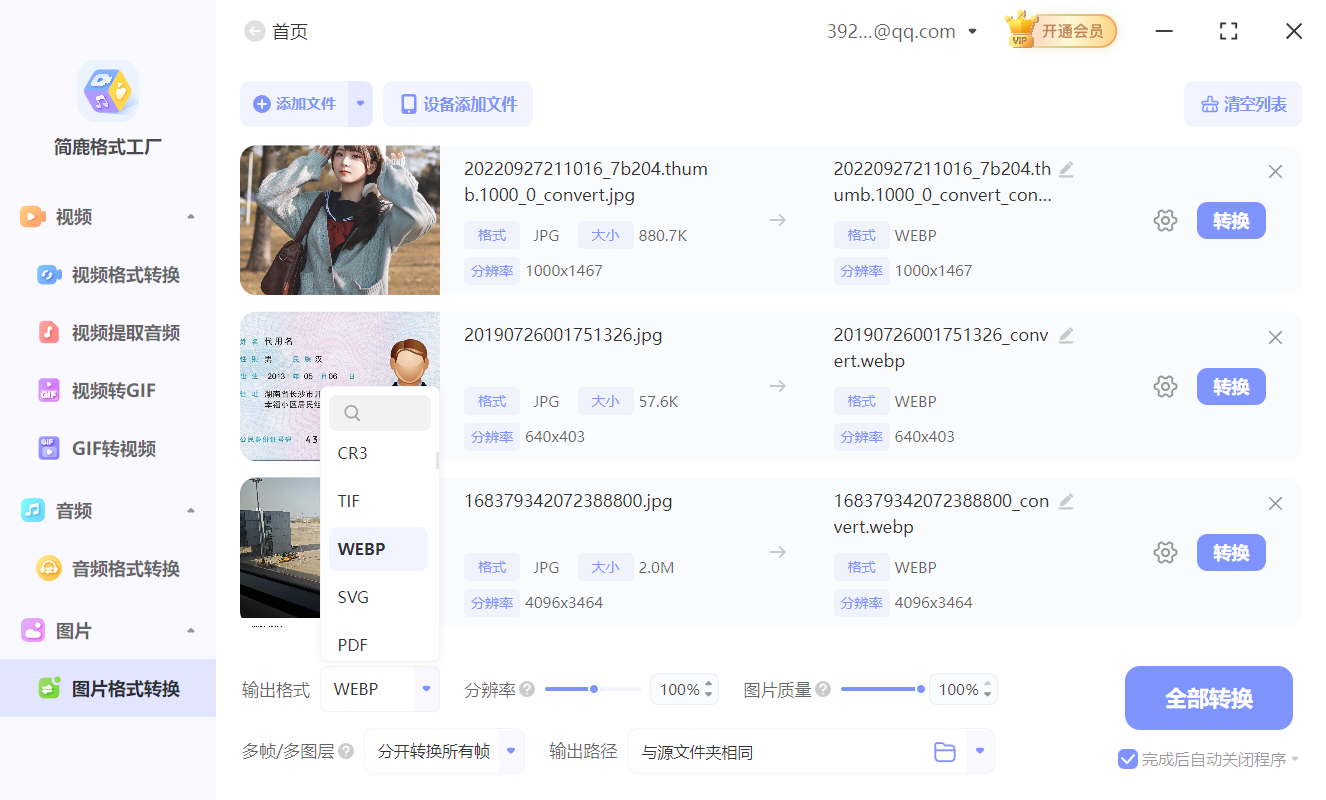
Task: Click 全部转换 to convert all files
Action: [1208, 698]
